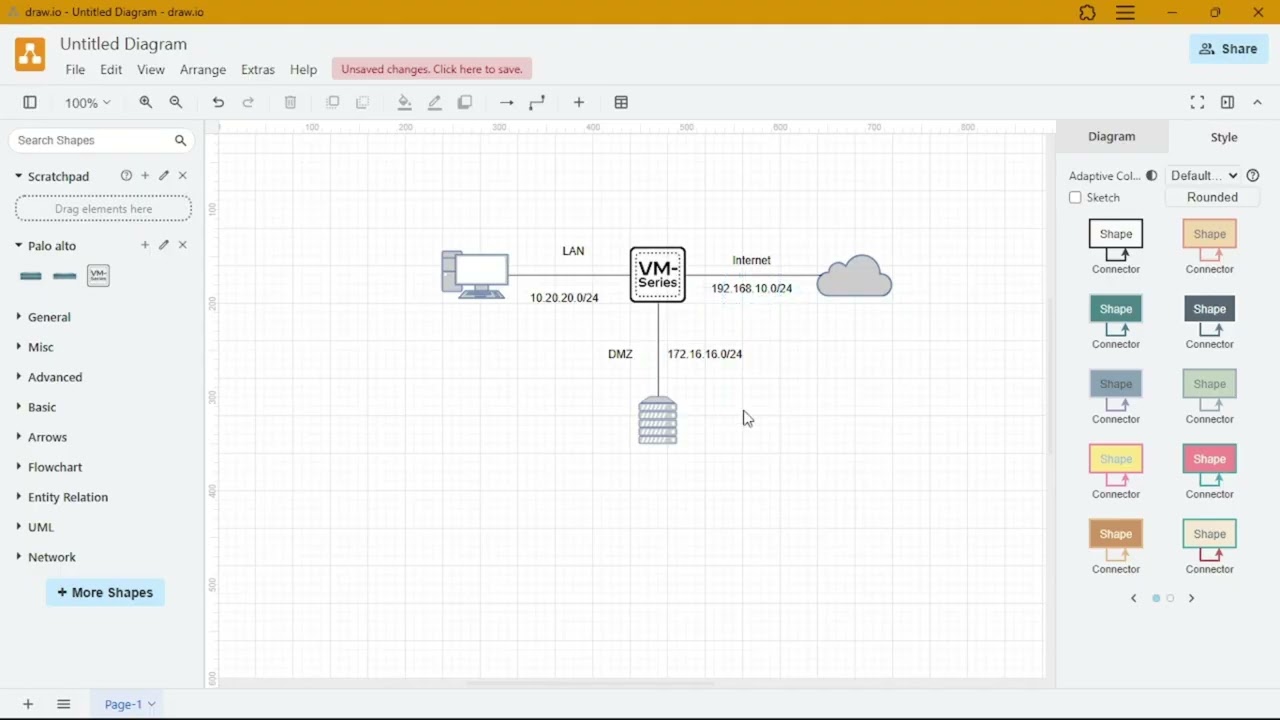Open the Arrange menu
Screen dimensions: 1280x720
point(203,70)
